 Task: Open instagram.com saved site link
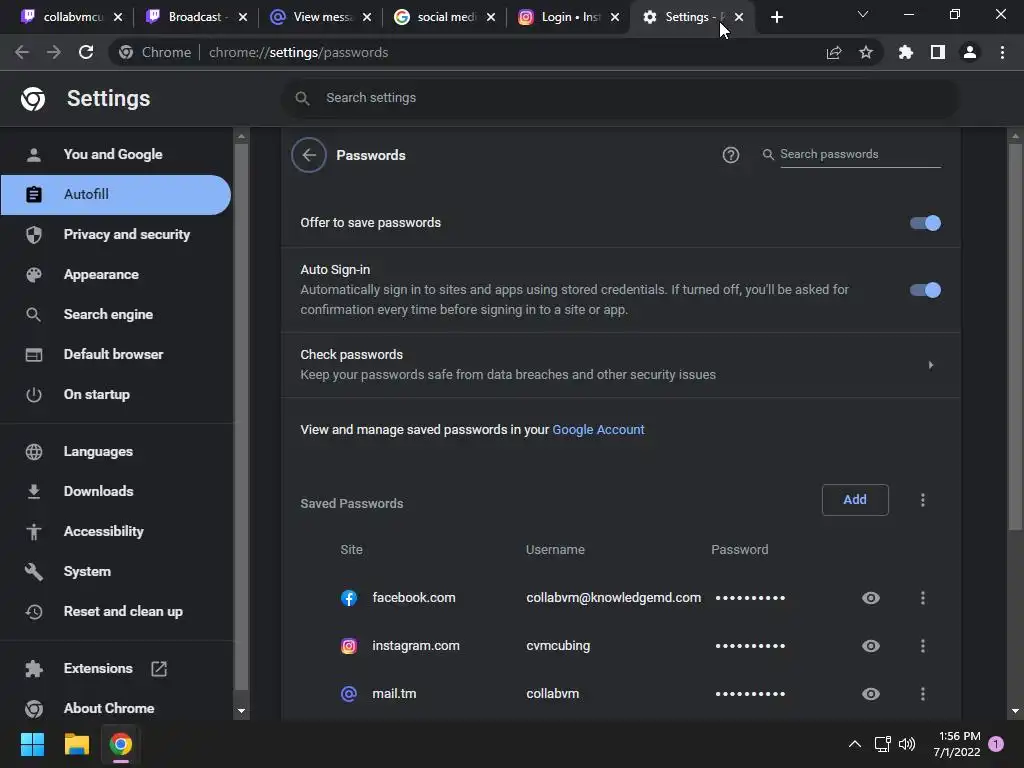[x=416, y=646]
